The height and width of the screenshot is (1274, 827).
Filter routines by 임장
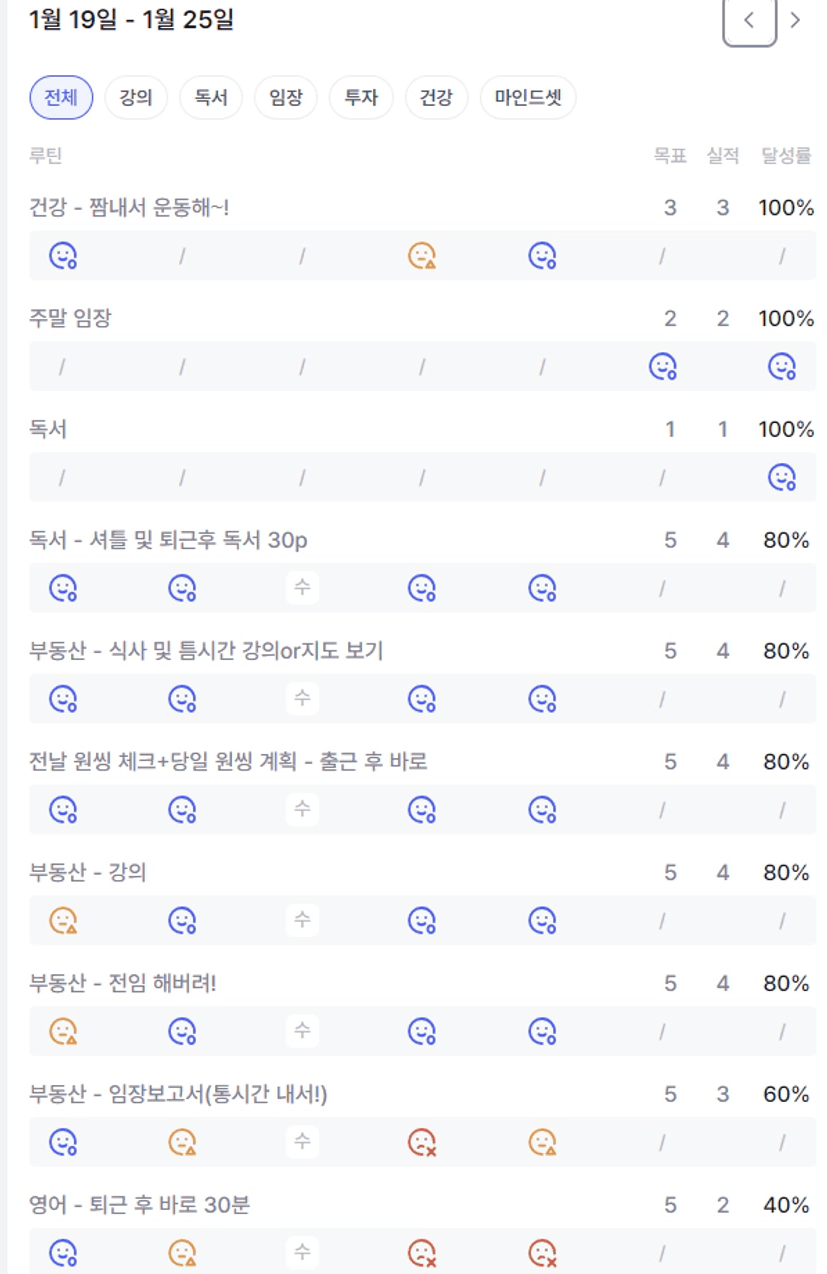pos(286,98)
